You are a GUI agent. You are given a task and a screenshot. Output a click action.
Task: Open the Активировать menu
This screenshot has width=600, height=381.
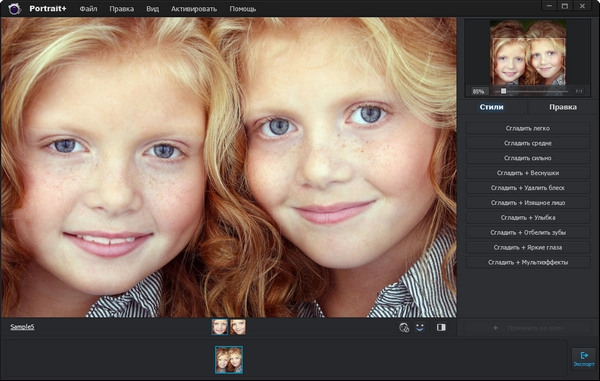point(194,9)
